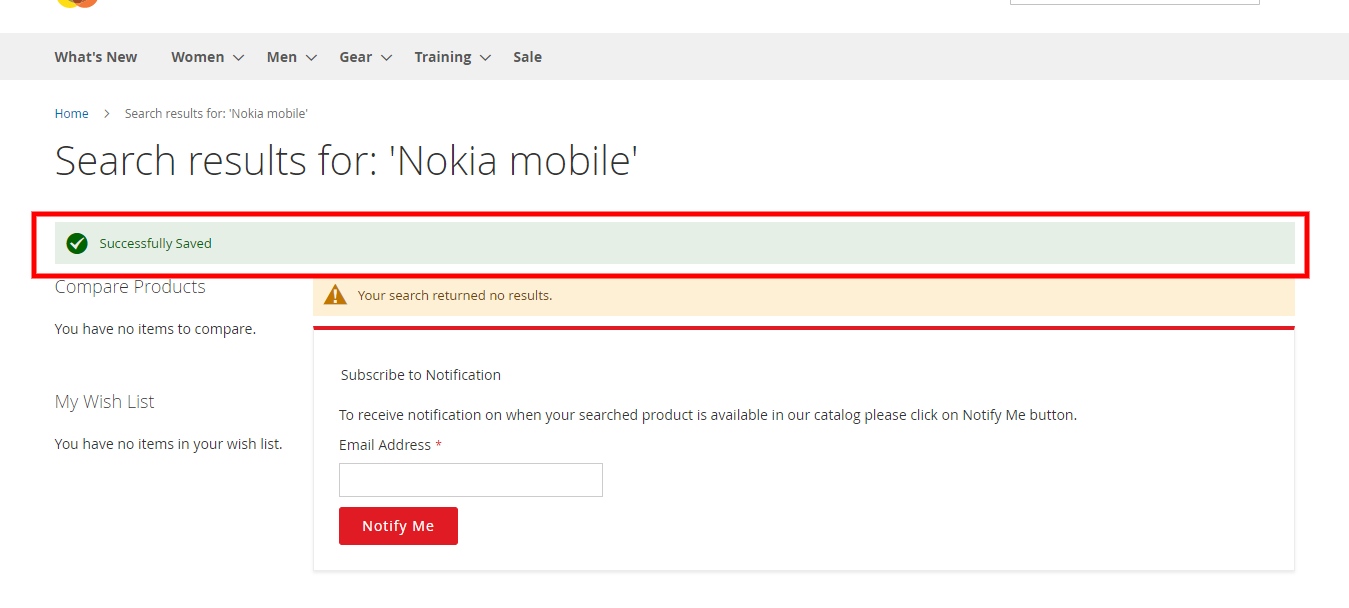Expand the Training dropdown menu

pyautogui.click(x=453, y=57)
